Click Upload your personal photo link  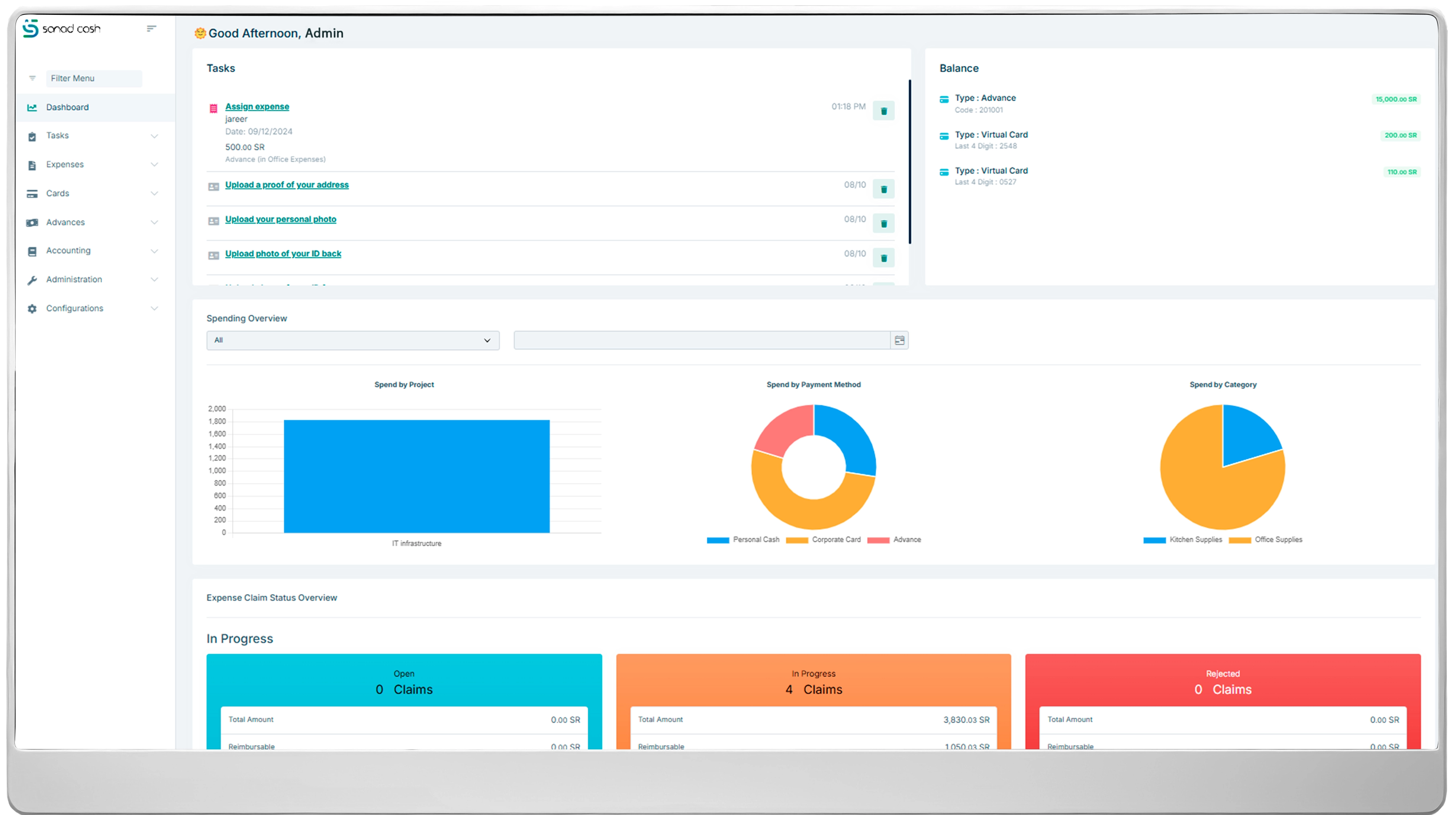(x=280, y=219)
